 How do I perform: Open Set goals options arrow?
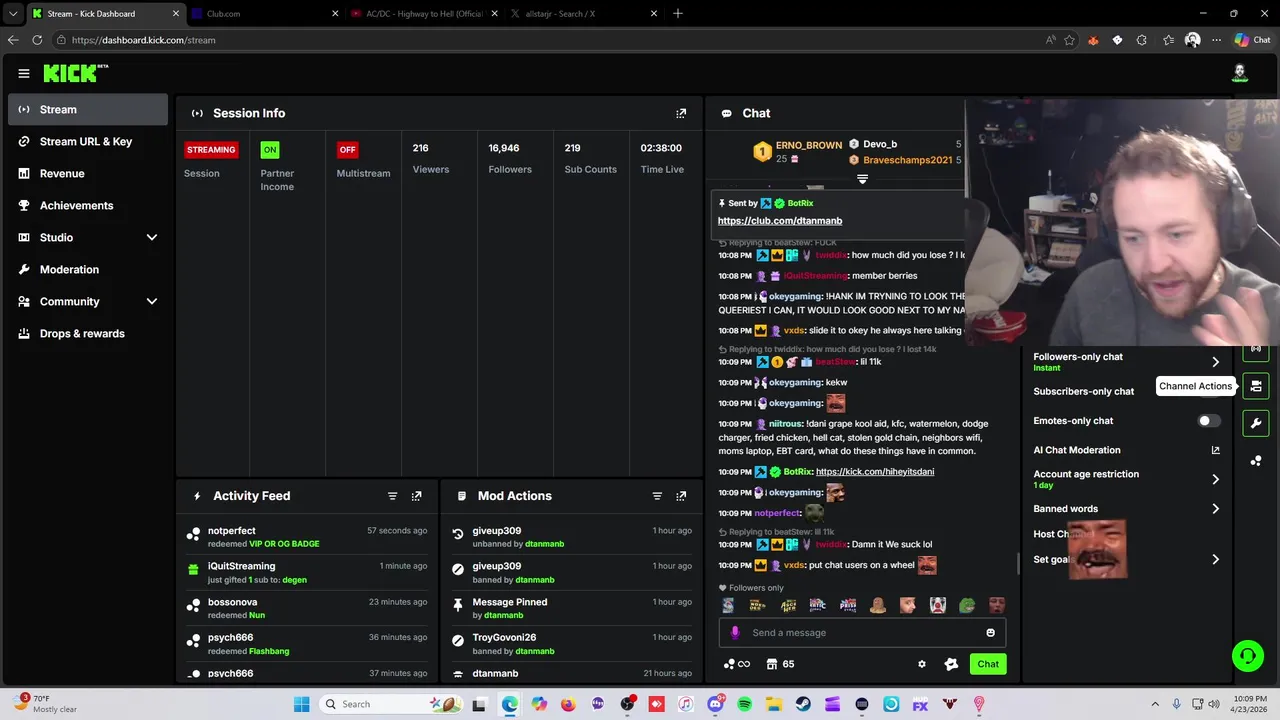tap(1215, 560)
